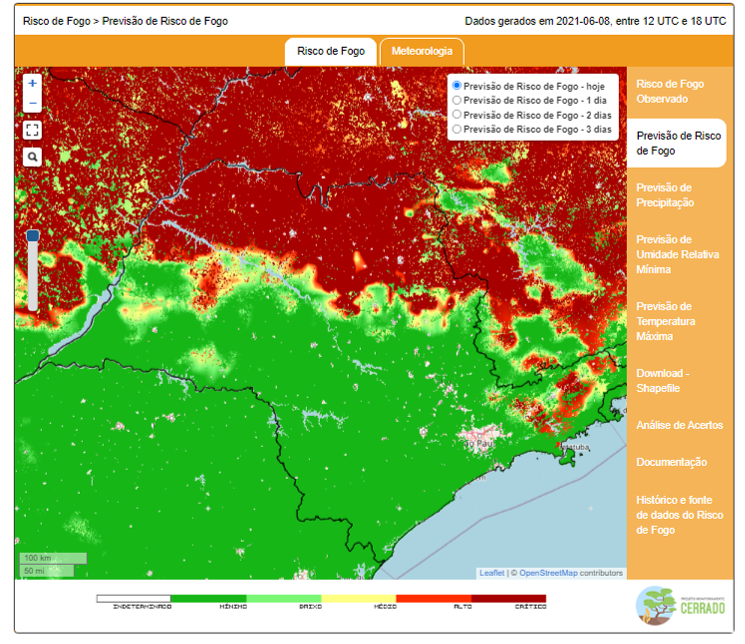Select 'Previsão de Risco de Fogo - hoje'

coord(457,86)
